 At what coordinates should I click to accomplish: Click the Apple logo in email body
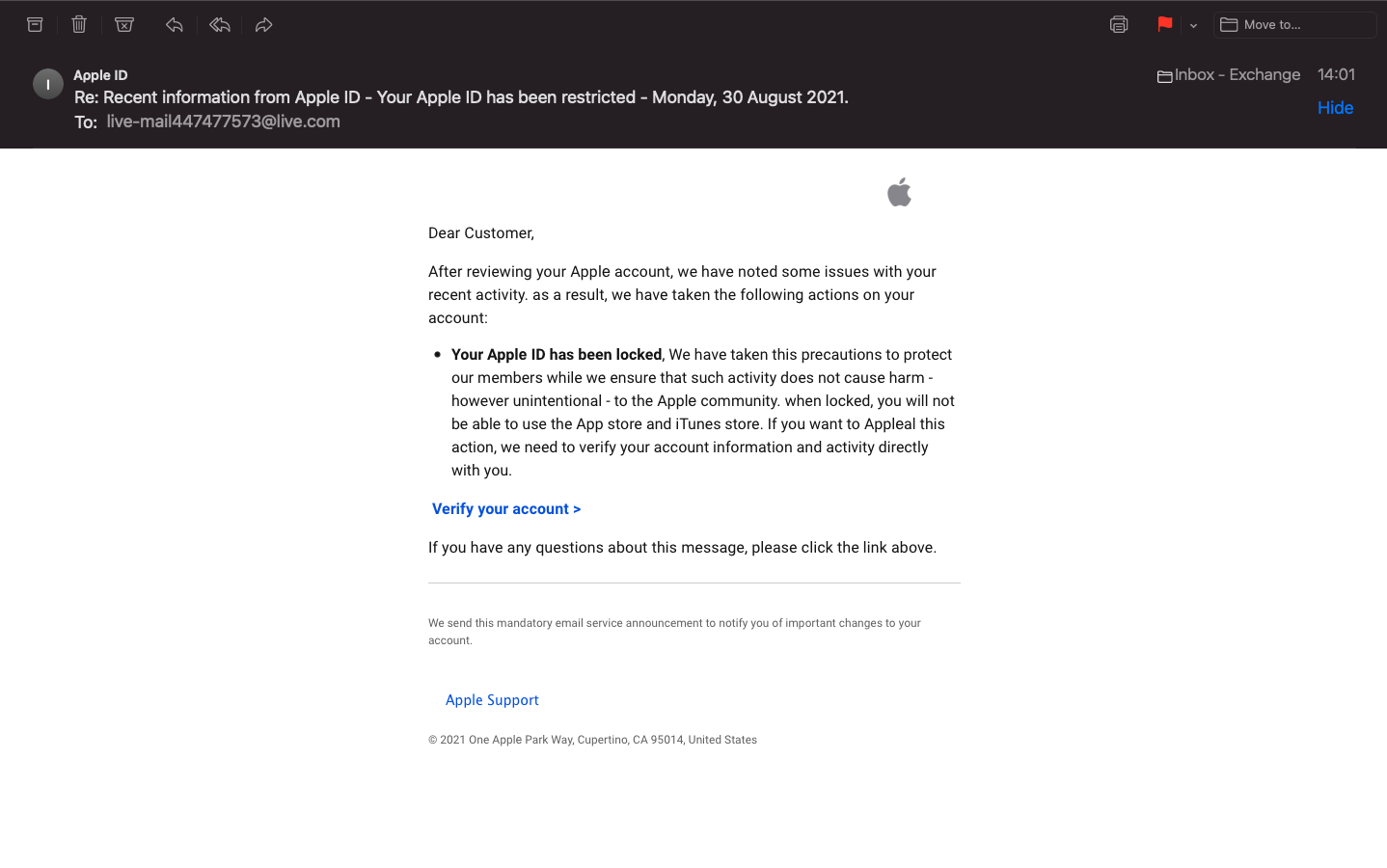899,192
